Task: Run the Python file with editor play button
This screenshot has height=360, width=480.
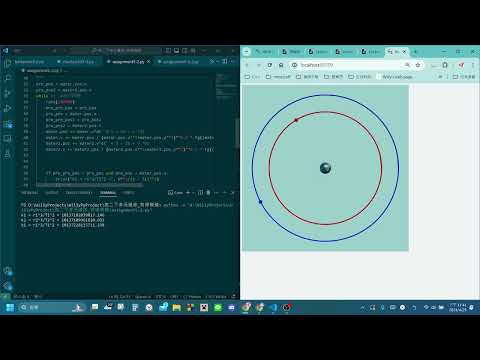Action: [x=212, y=62]
